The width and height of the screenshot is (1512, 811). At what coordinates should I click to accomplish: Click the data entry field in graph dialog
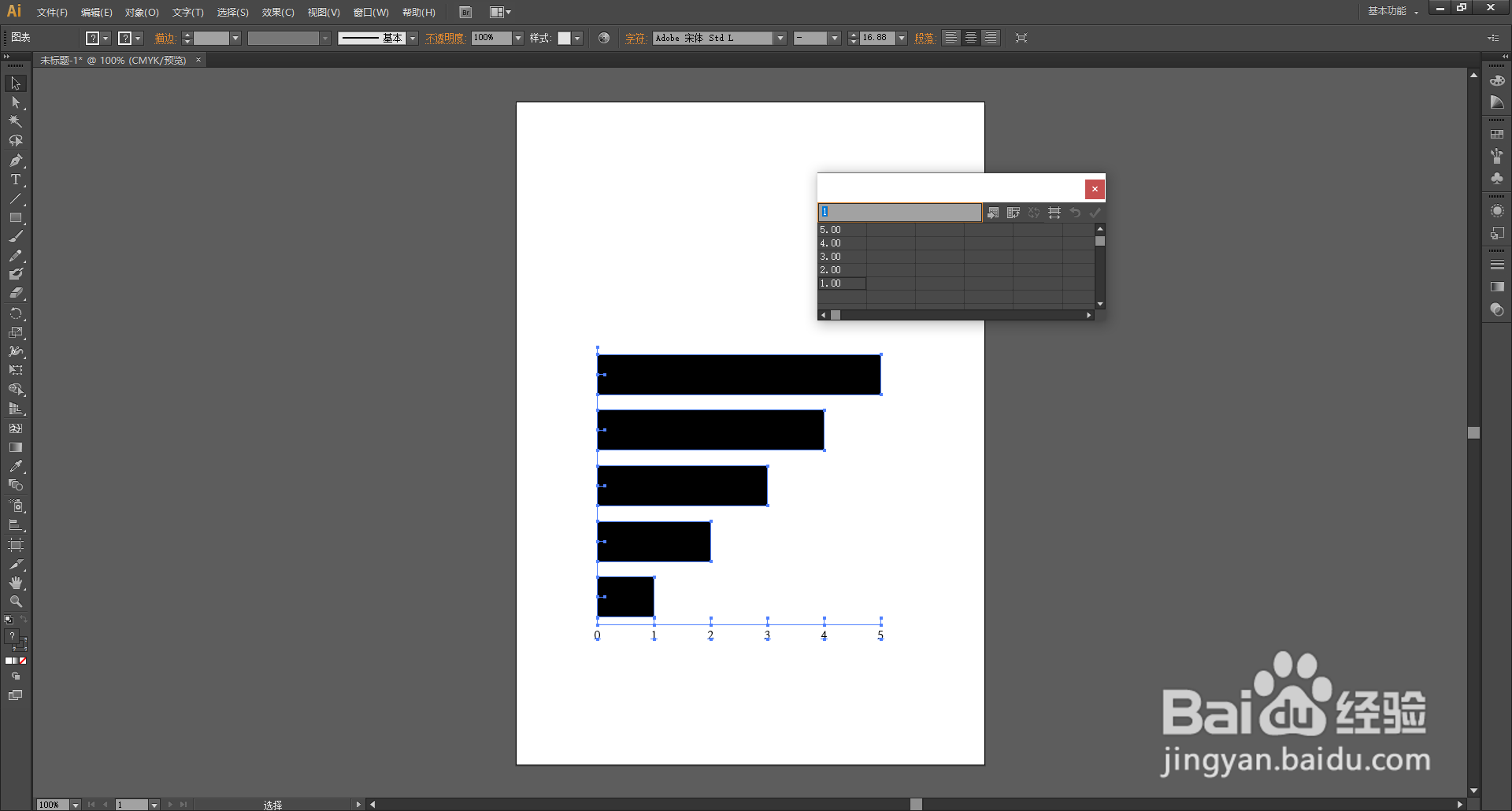[x=900, y=212]
